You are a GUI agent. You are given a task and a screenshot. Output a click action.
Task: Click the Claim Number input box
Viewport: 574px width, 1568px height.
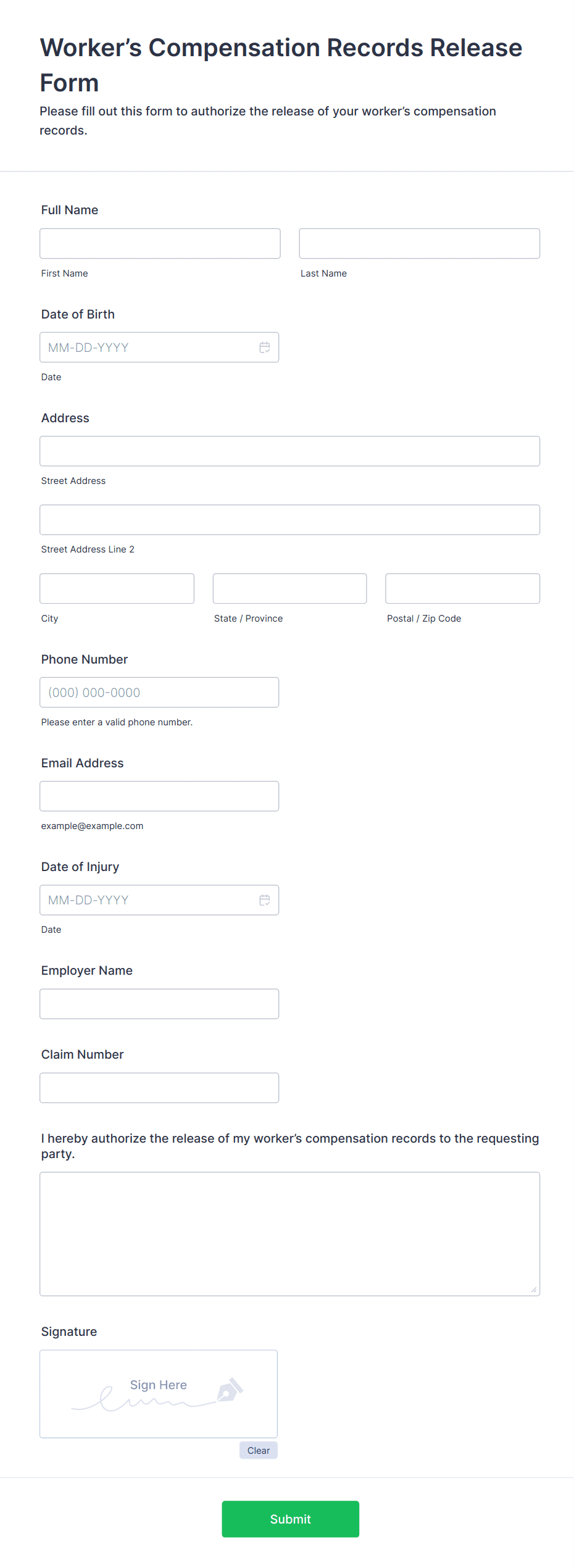tap(159, 1087)
